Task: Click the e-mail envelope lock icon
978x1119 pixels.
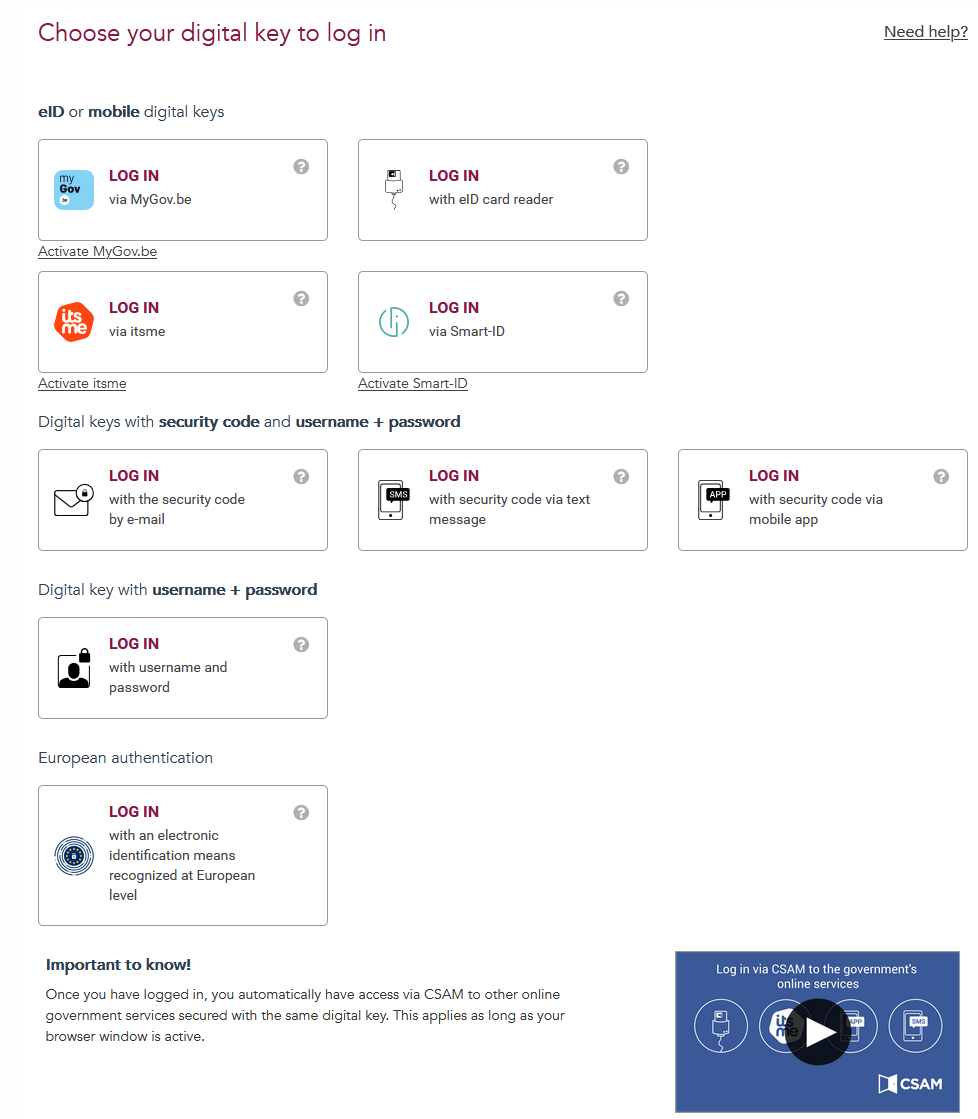Action: tap(74, 500)
